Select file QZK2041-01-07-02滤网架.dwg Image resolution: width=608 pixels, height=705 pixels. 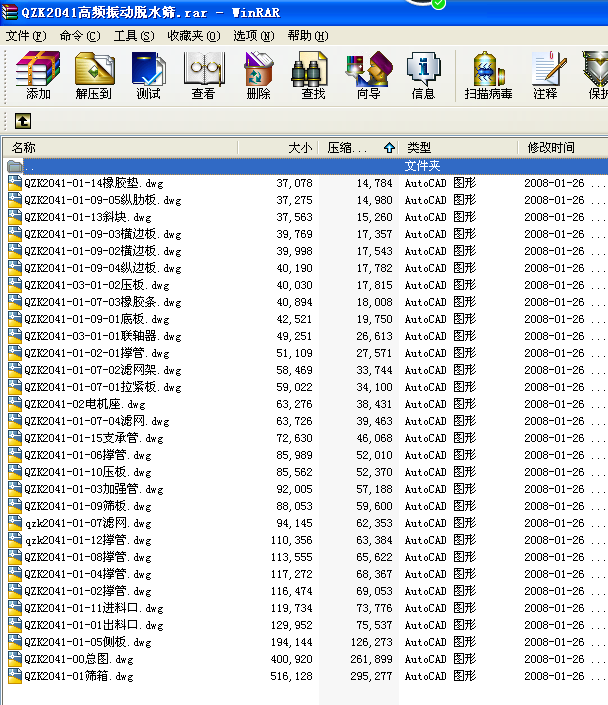pyautogui.click(x=103, y=370)
